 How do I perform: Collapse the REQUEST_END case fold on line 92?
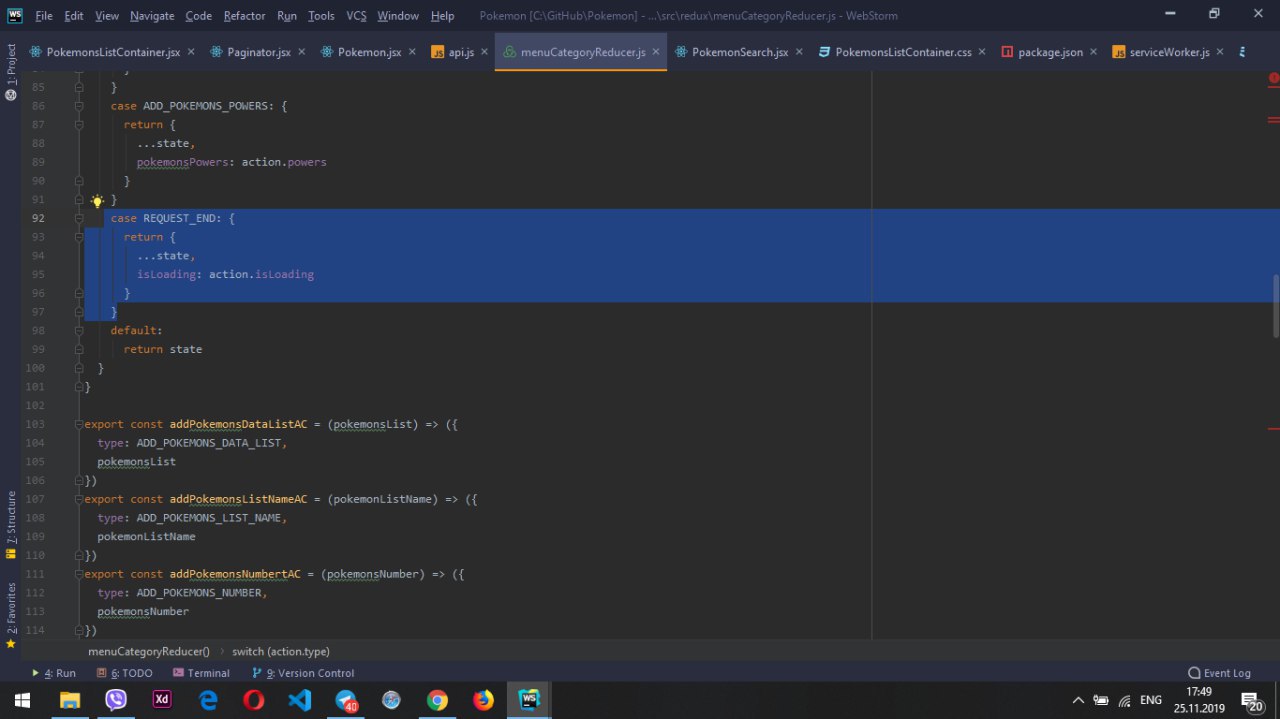tap(79, 218)
